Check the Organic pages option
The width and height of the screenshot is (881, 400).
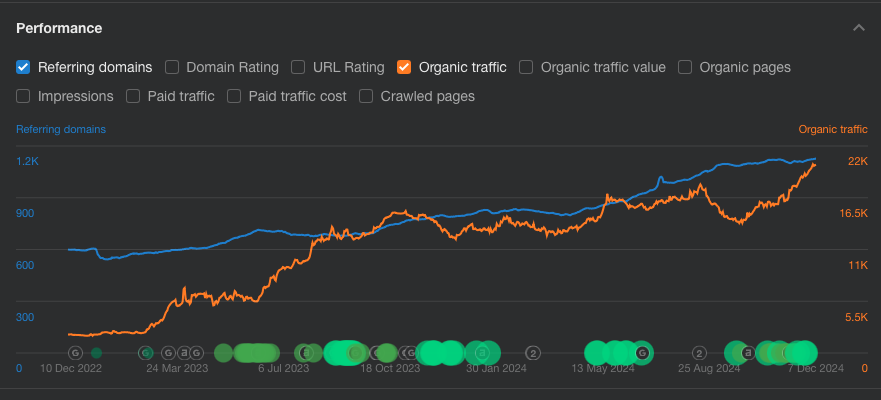pyautogui.click(x=685, y=68)
